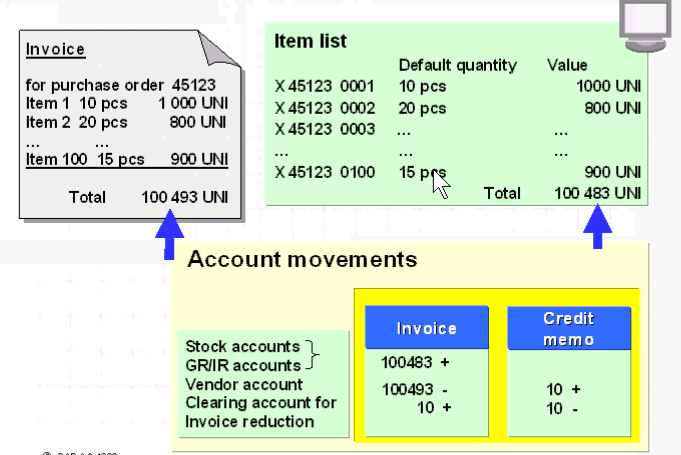Click the blue 'Credit memo' column header

(569, 328)
